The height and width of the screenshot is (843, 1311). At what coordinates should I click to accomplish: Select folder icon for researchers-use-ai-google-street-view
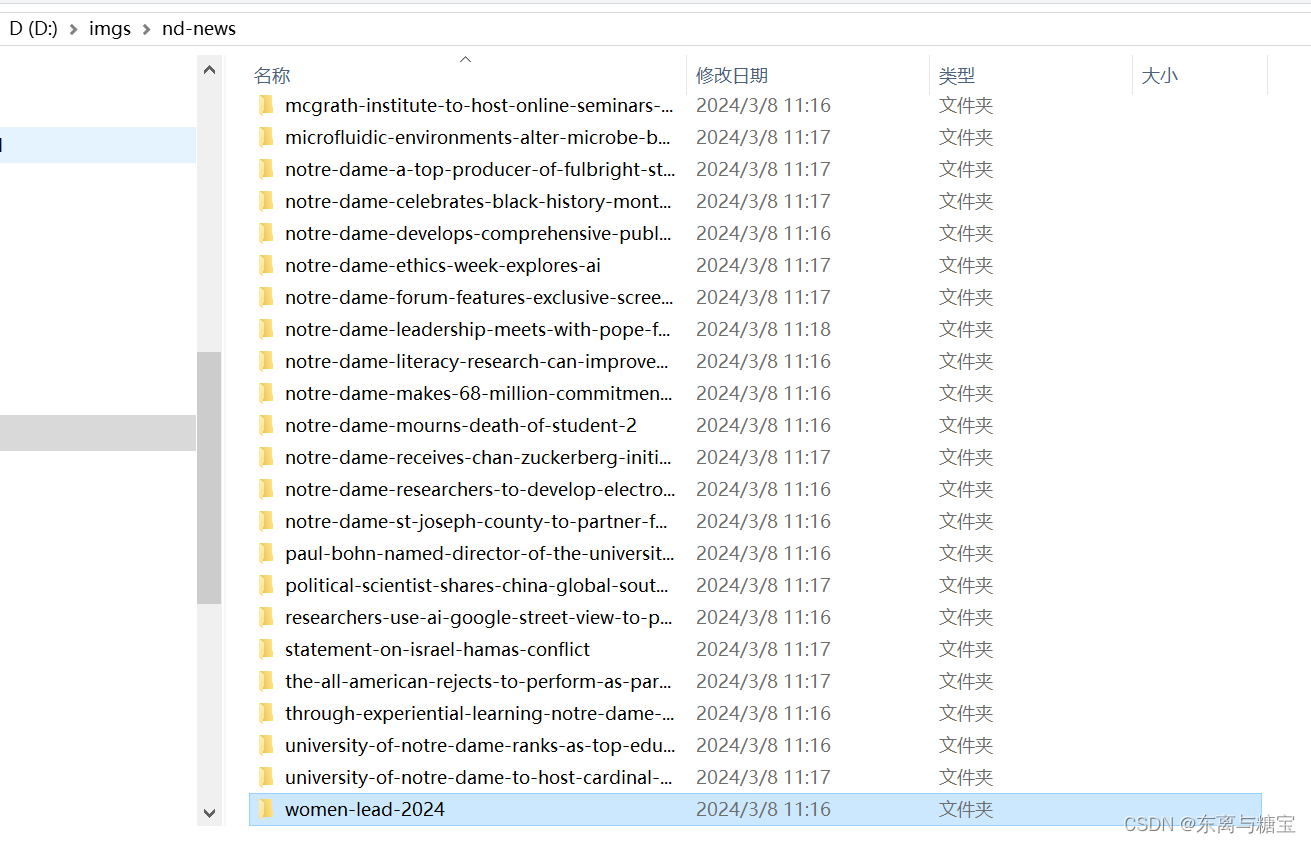tap(266, 617)
